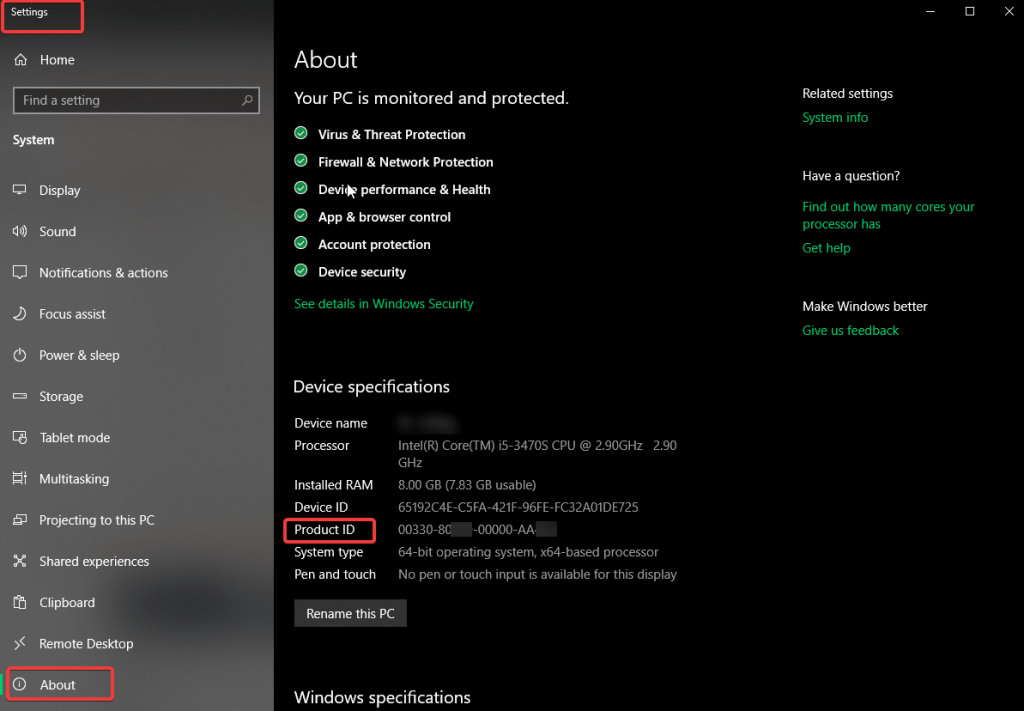Select Power & sleep
The width and height of the screenshot is (1024, 711).
[79, 355]
